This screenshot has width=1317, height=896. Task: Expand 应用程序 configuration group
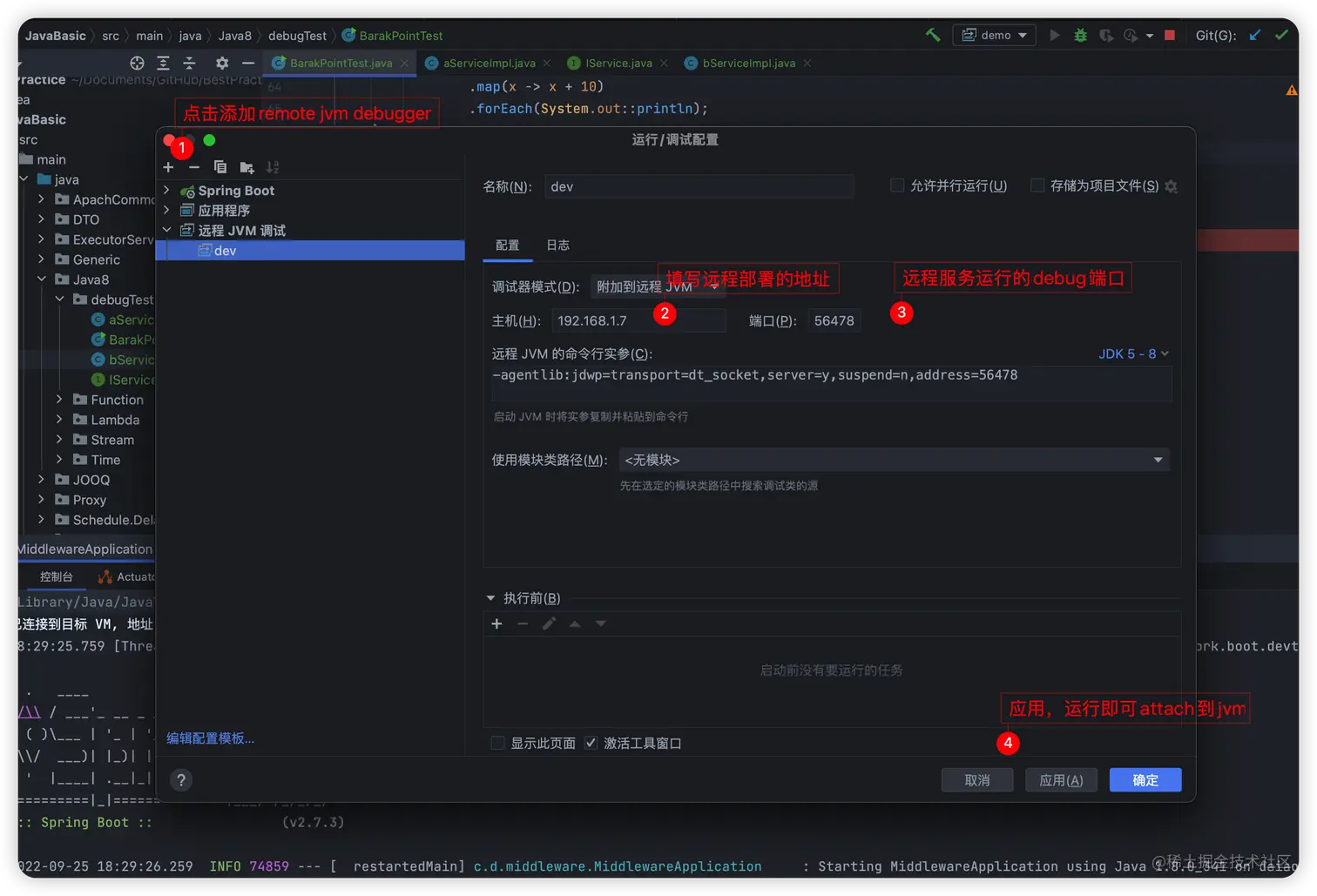tap(166, 210)
